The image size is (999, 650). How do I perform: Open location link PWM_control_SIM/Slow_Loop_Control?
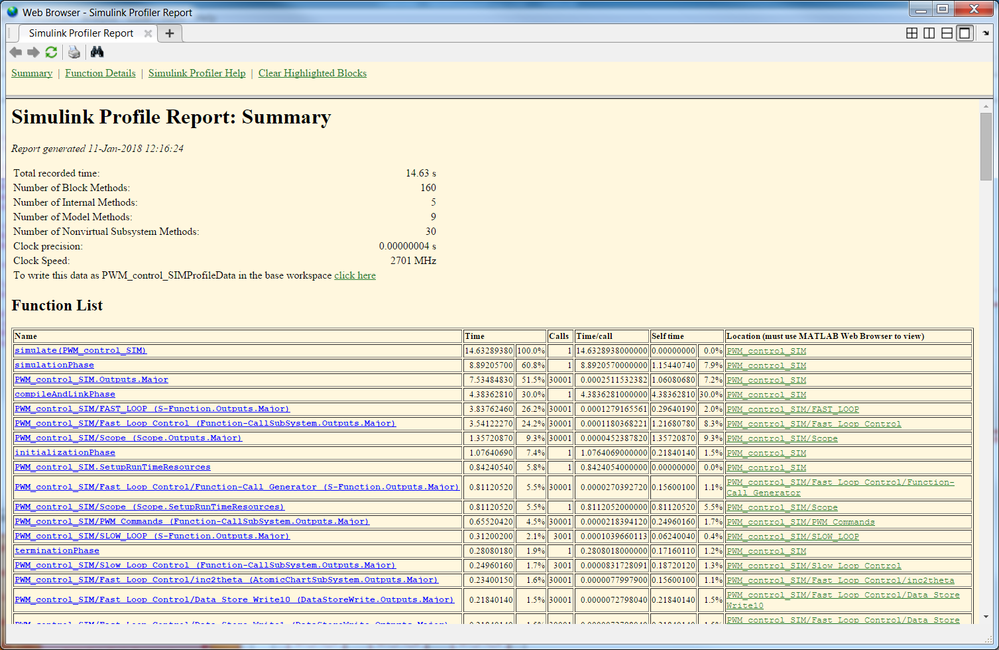click(814, 567)
